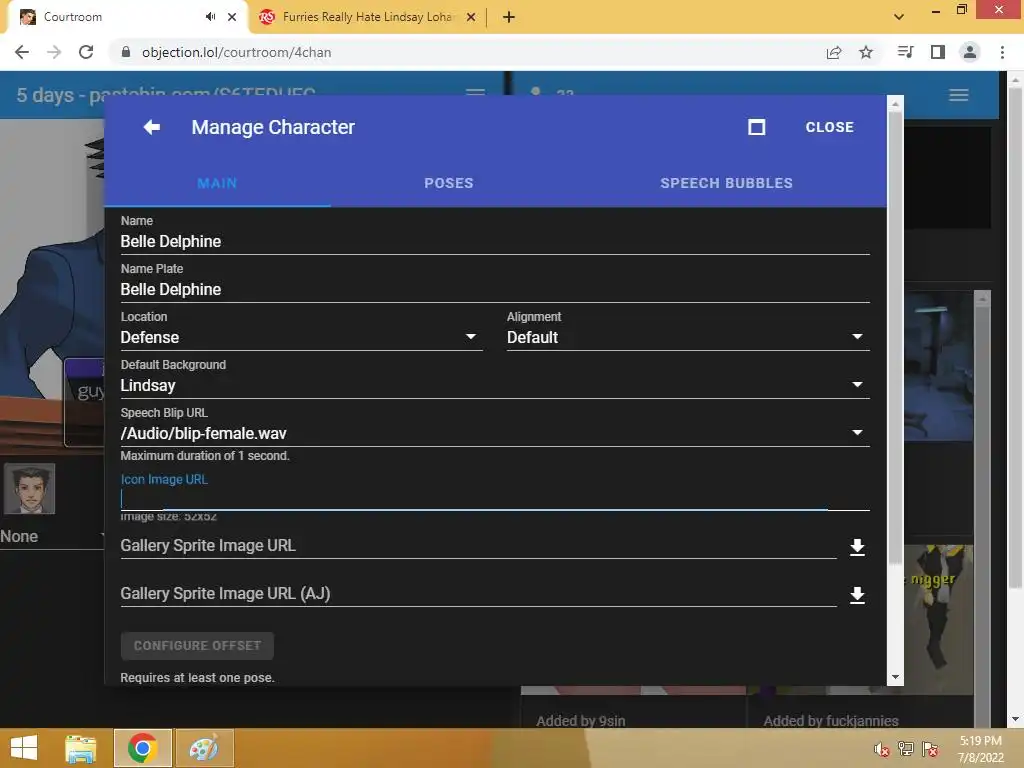
Task: Open courtroom hamburger menu on right
Action: [959, 95]
